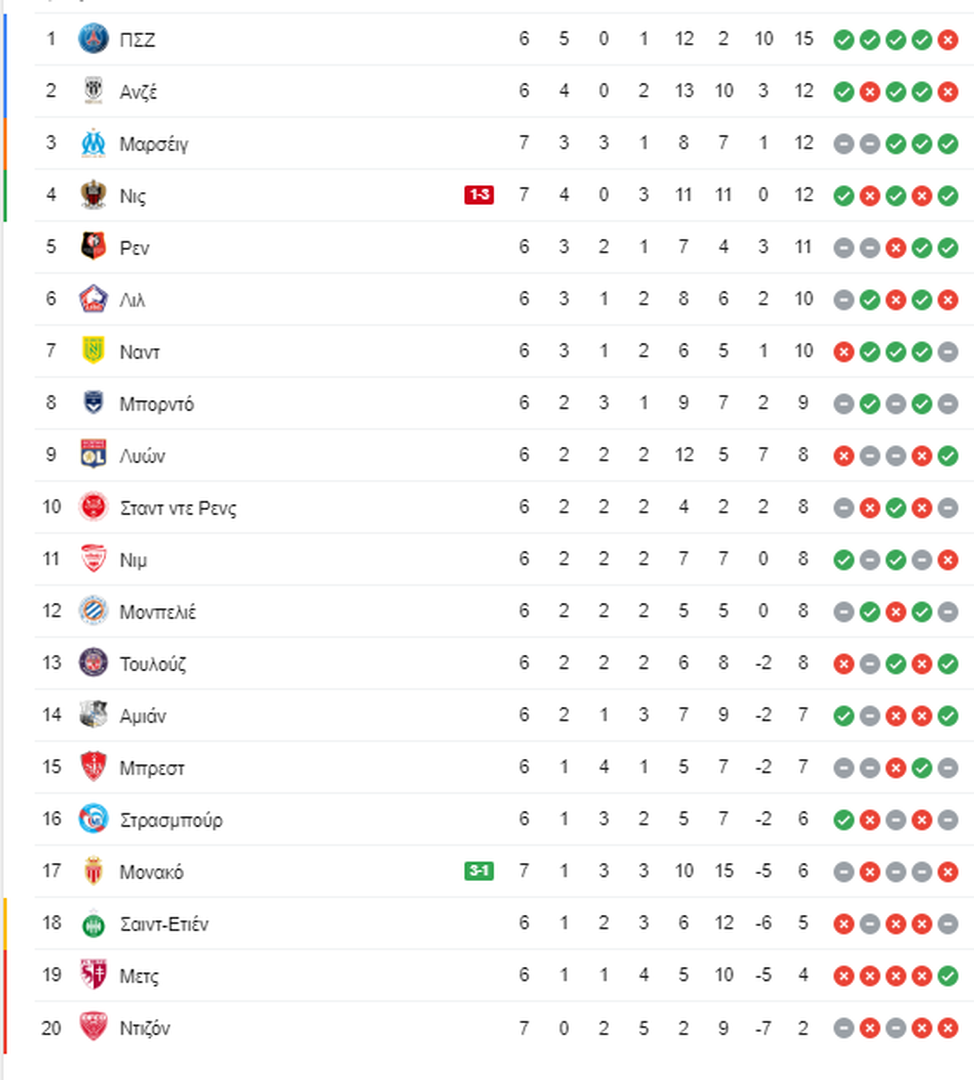Click the Σαιντ-Ετιέν green logo
This screenshot has height=1080, width=974.
click(x=93, y=924)
